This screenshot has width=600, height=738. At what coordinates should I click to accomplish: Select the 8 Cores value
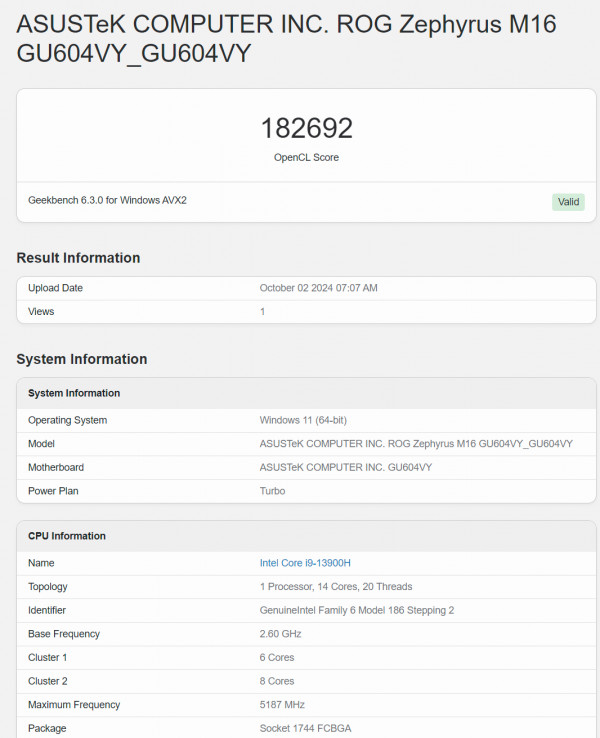tap(277, 681)
